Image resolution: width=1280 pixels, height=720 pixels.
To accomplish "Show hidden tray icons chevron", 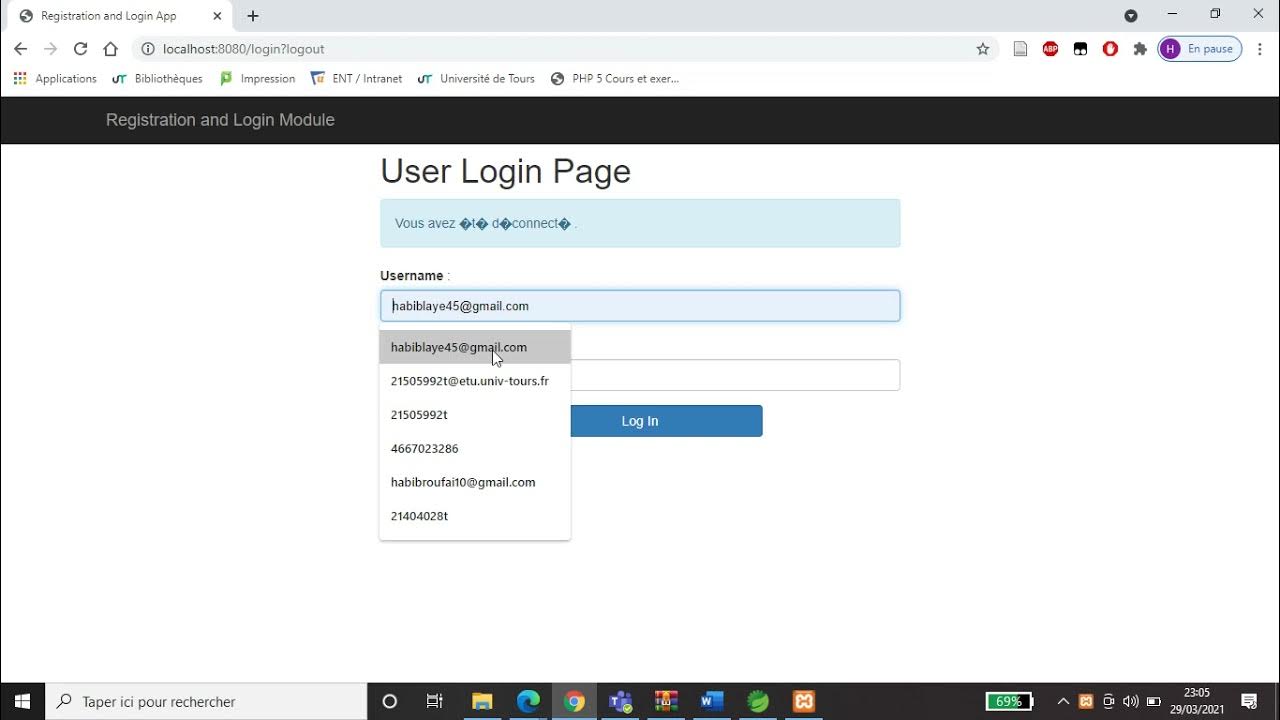I will pos(1063,702).
